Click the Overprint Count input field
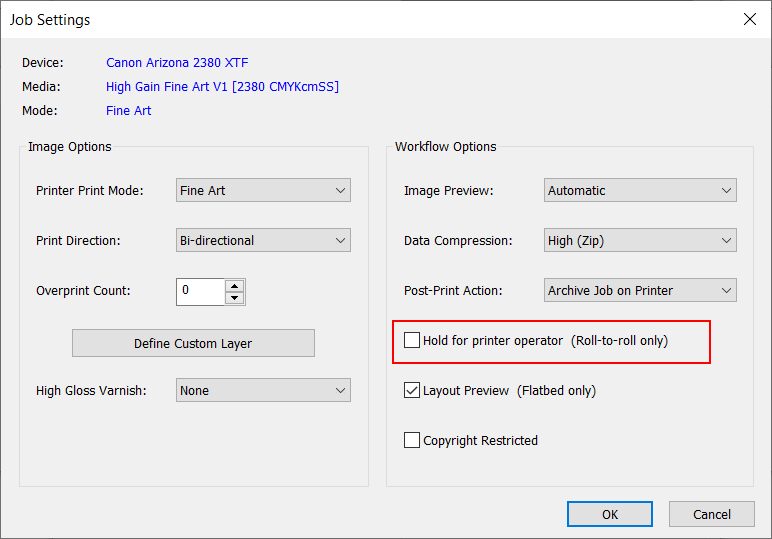The width and height of the screenshot is (772, 539). 200,291
